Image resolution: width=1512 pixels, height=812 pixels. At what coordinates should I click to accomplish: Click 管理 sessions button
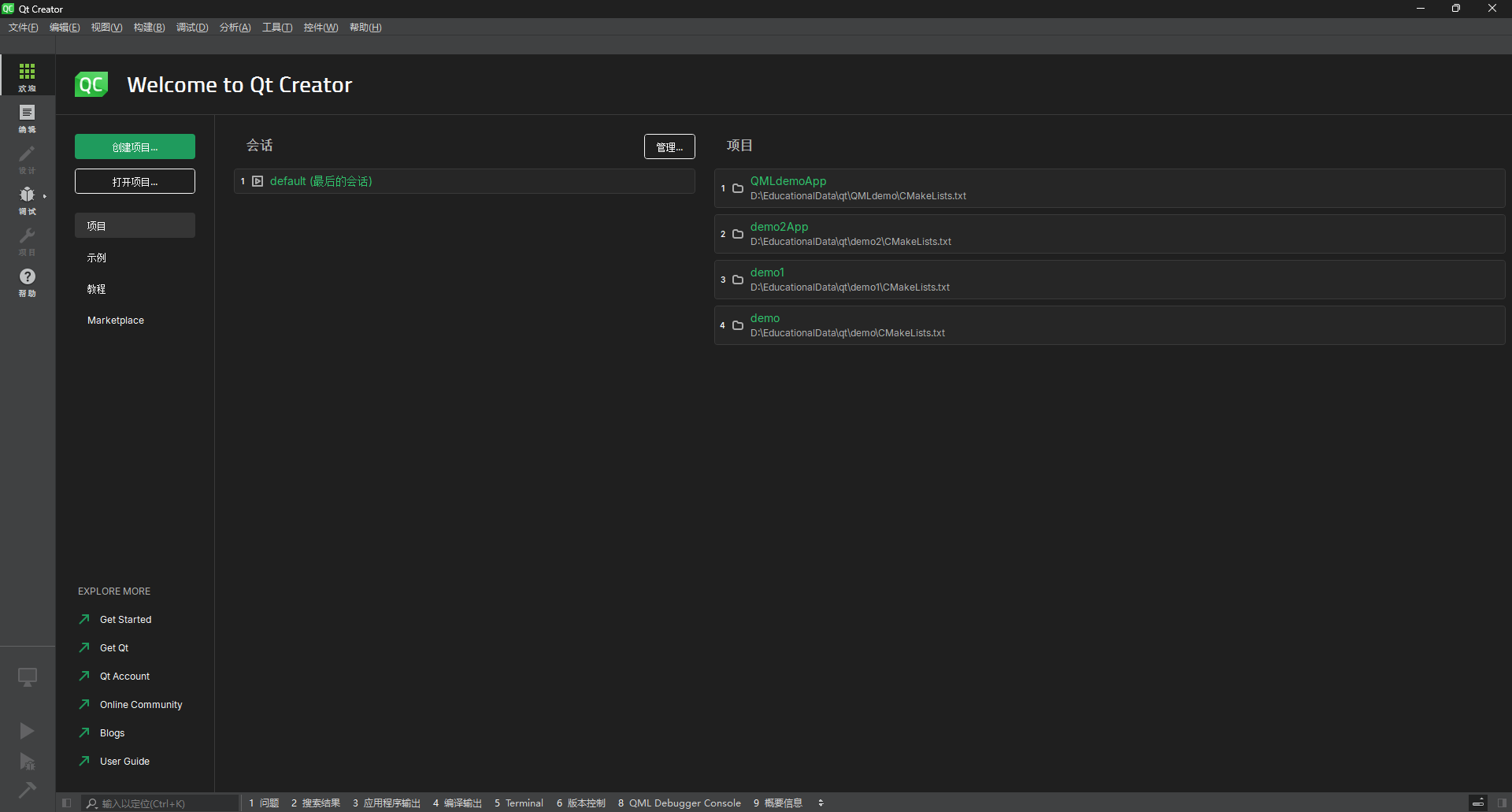pyautogui.click(x=669, y=146)
